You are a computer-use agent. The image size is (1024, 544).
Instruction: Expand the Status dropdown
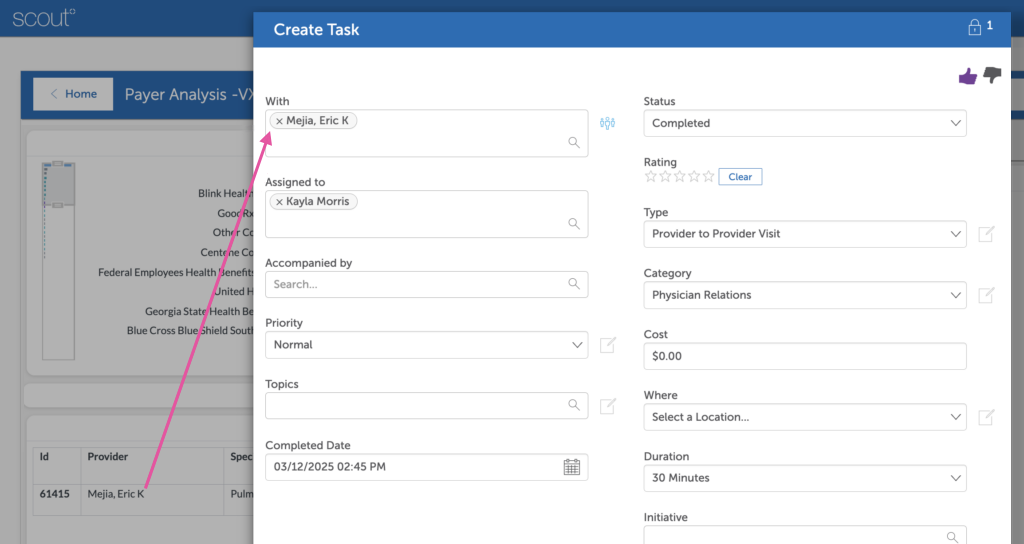(x=804, y=123)
